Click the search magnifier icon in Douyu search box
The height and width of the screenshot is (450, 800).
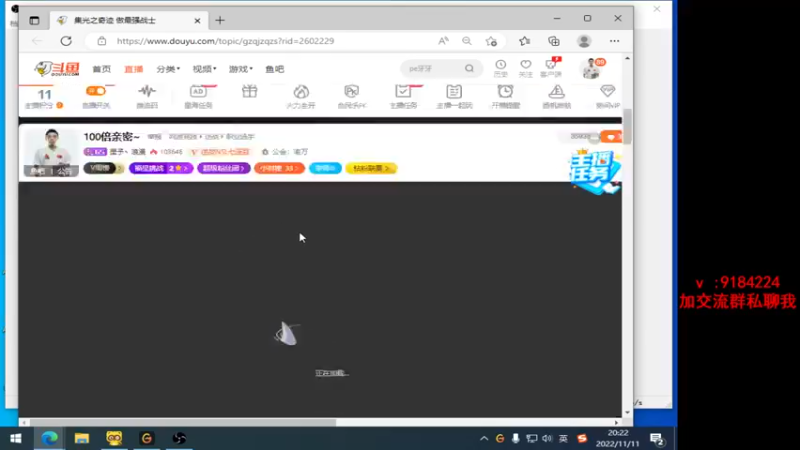pyautogui.click(x=469, y=68)
